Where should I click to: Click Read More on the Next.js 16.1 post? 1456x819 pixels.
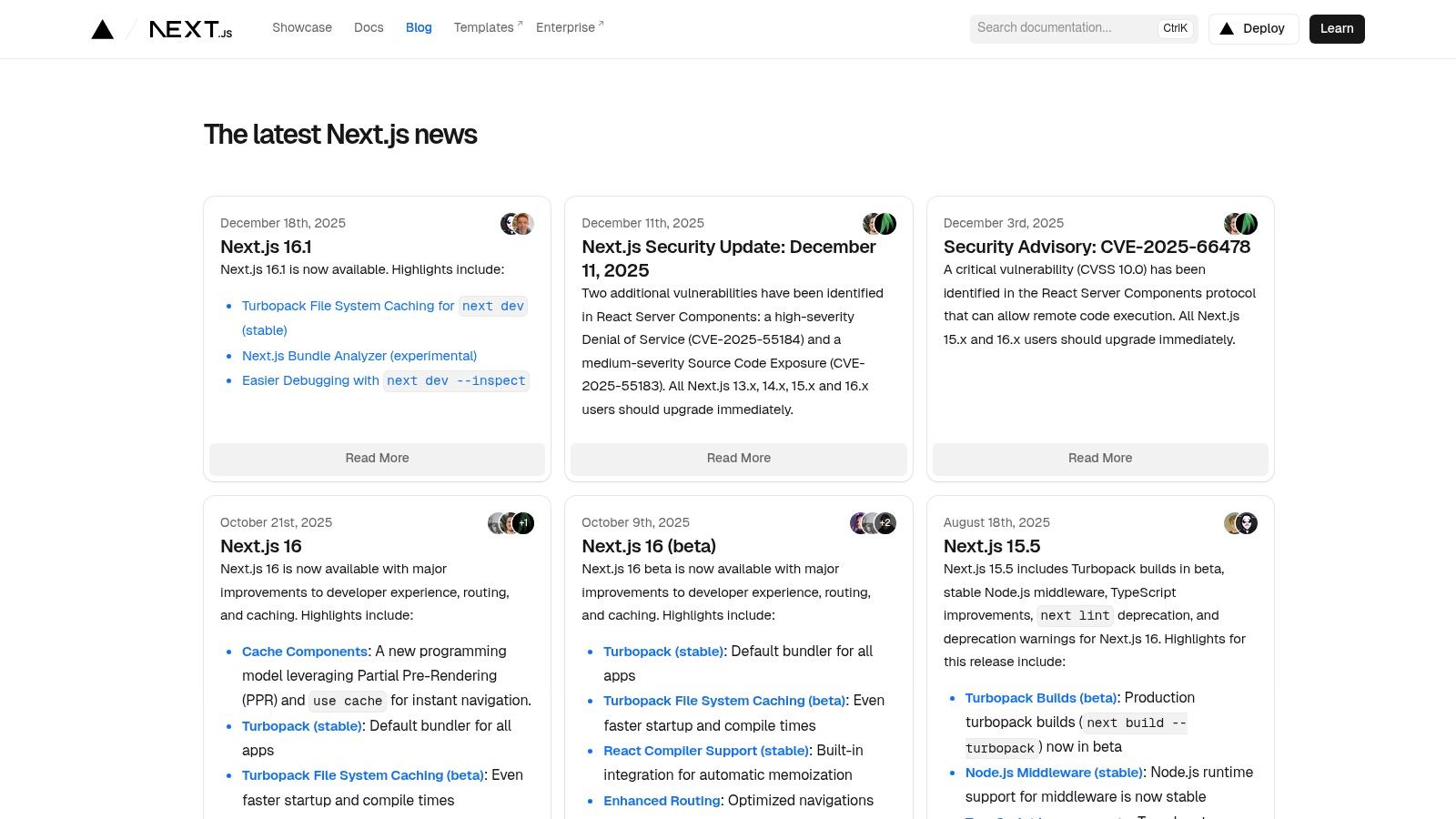[x=377, y=458]
